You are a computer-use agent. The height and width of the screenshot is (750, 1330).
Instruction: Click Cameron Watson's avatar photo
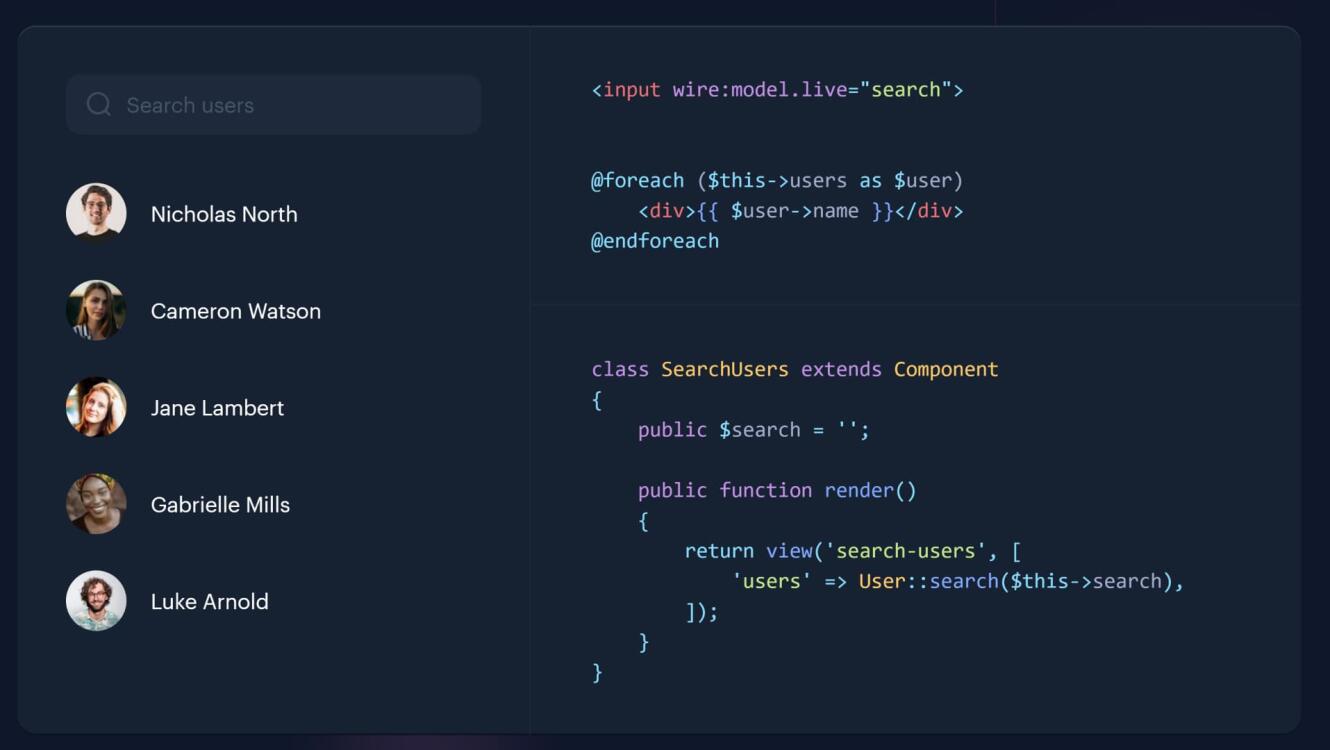click(96, 310)
